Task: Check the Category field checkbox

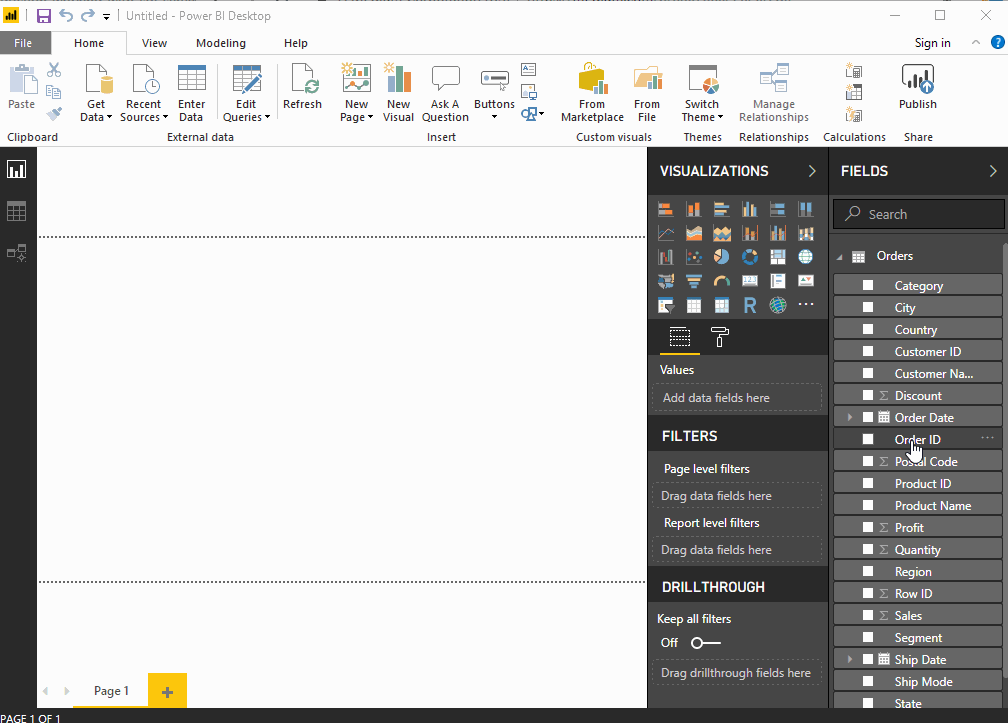Action: [868, 285]
